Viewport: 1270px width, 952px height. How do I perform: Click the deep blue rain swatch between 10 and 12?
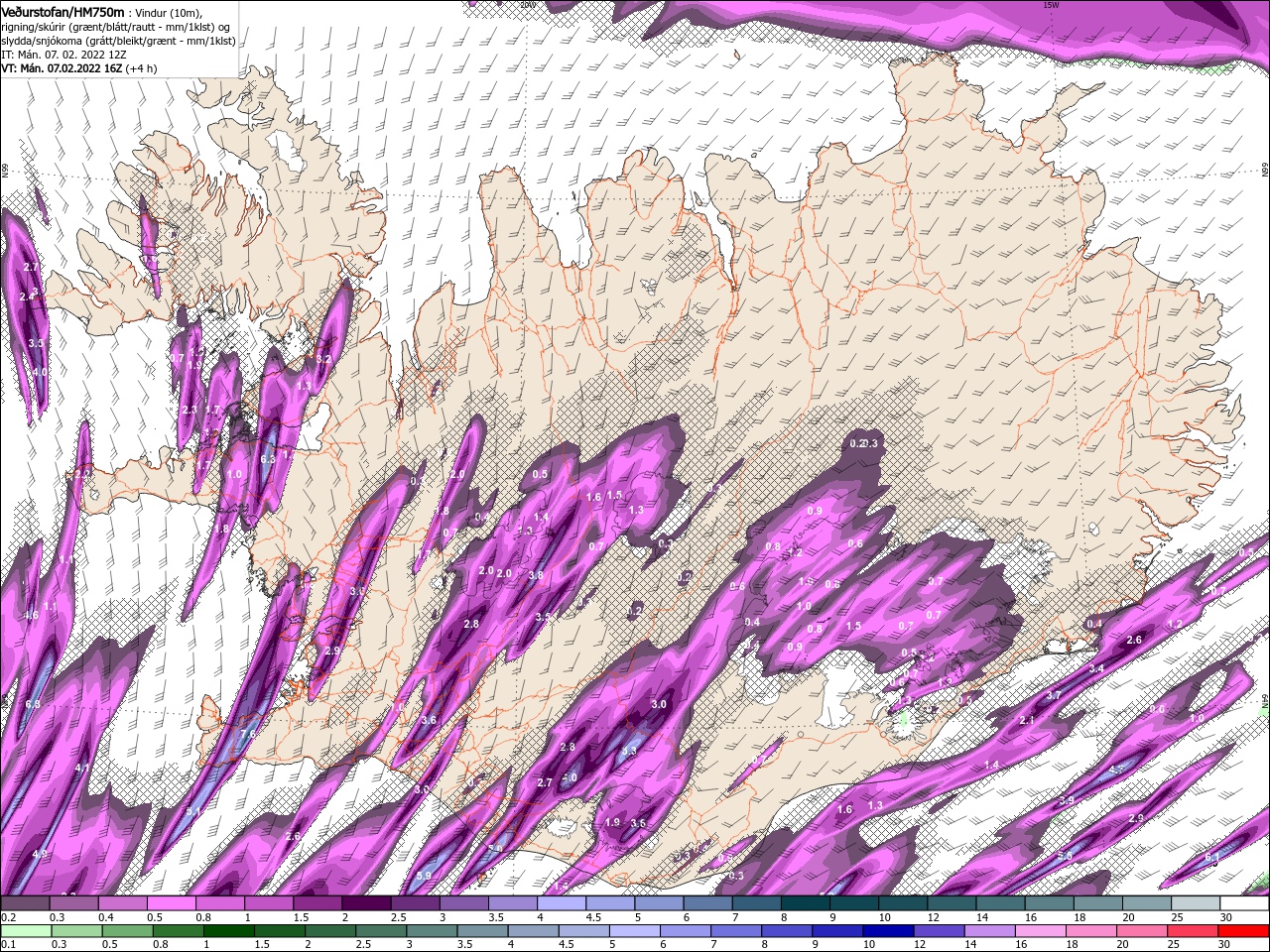[889, 930]
